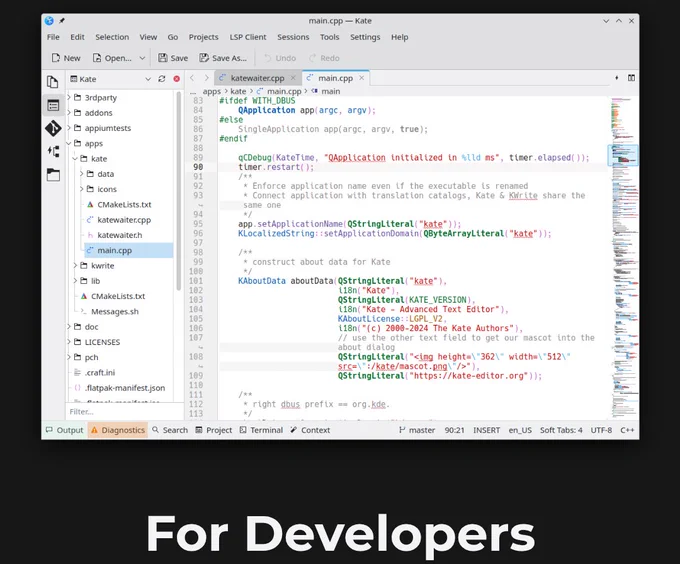Screen dimensions: 680x564
Task: Open the Selection menu
Action: click(x=112, y=37)
